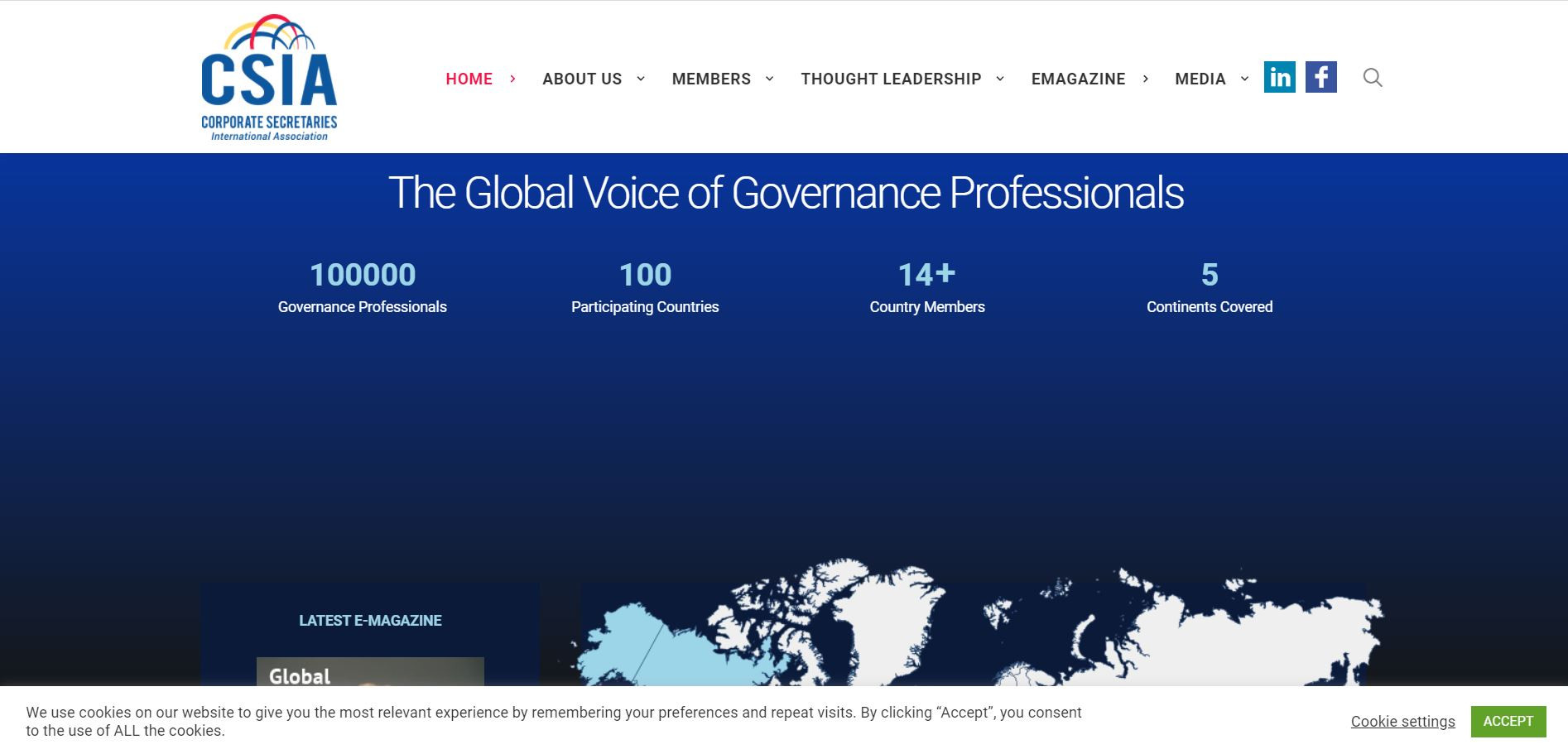The image size is (1568, 754).
Task: Select Thought Leadership in navigation
Action: click(x=891, y=79)
